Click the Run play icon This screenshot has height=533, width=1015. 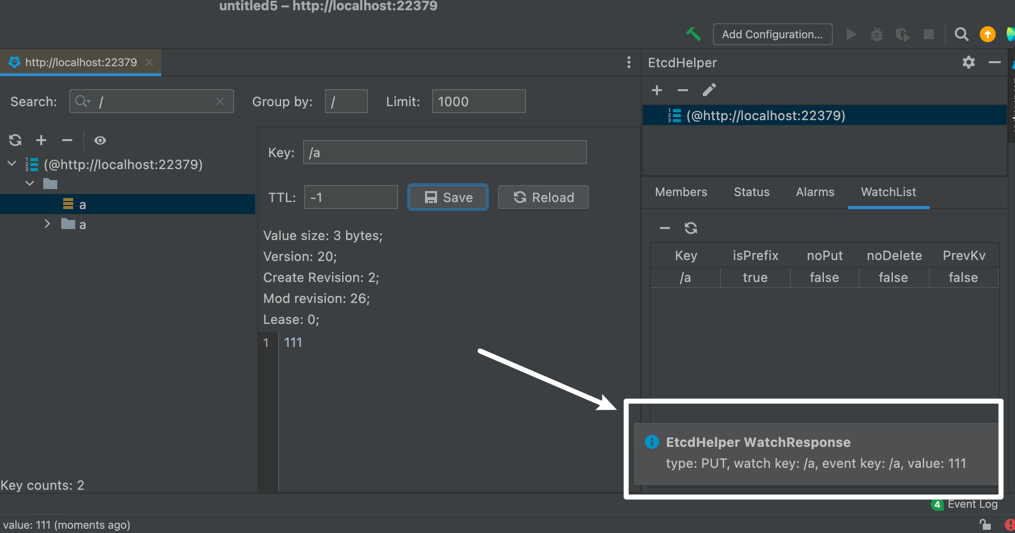(851, 34)
